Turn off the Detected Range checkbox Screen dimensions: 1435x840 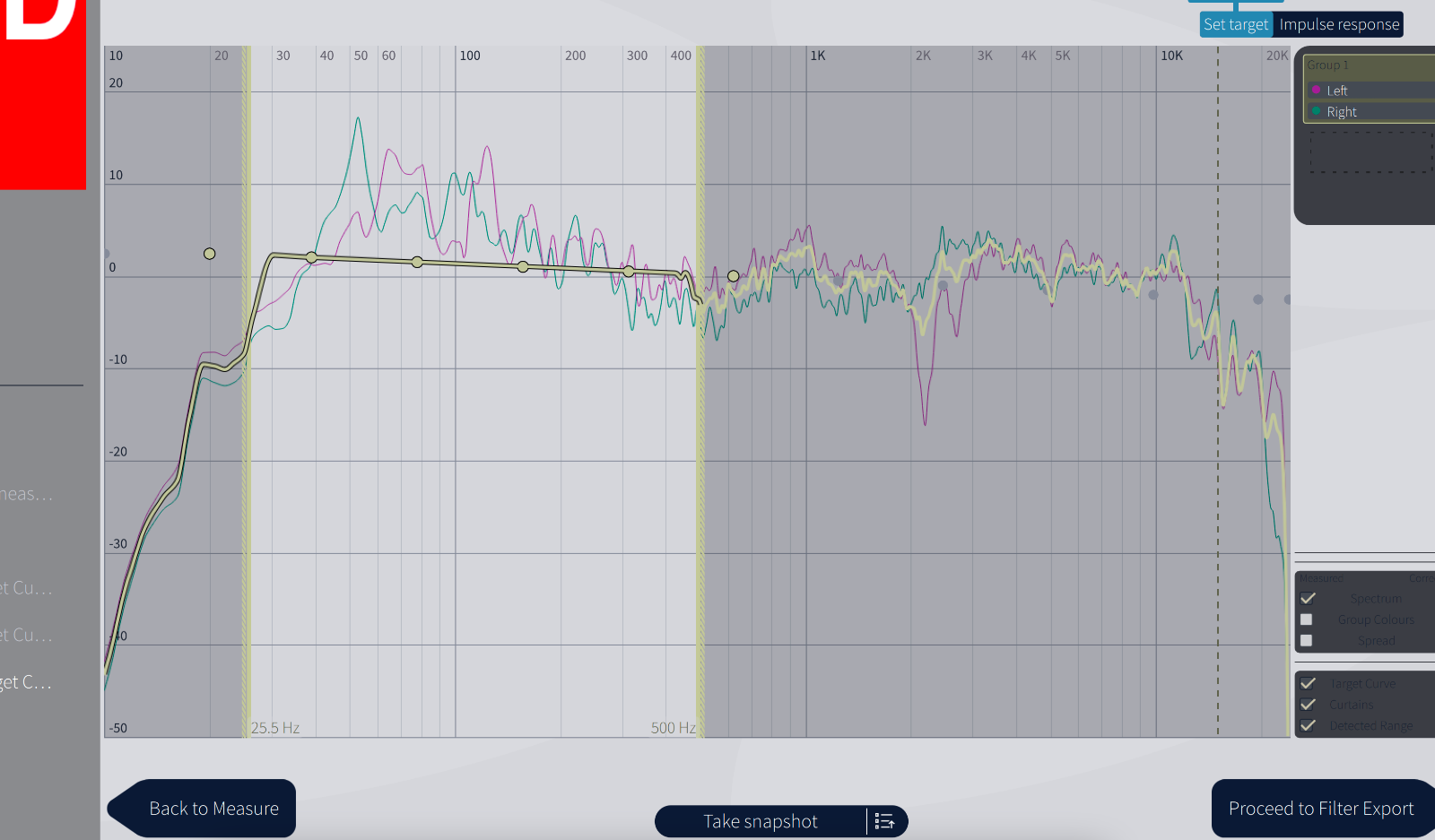pyautogui.click(x=1308, y=725)
